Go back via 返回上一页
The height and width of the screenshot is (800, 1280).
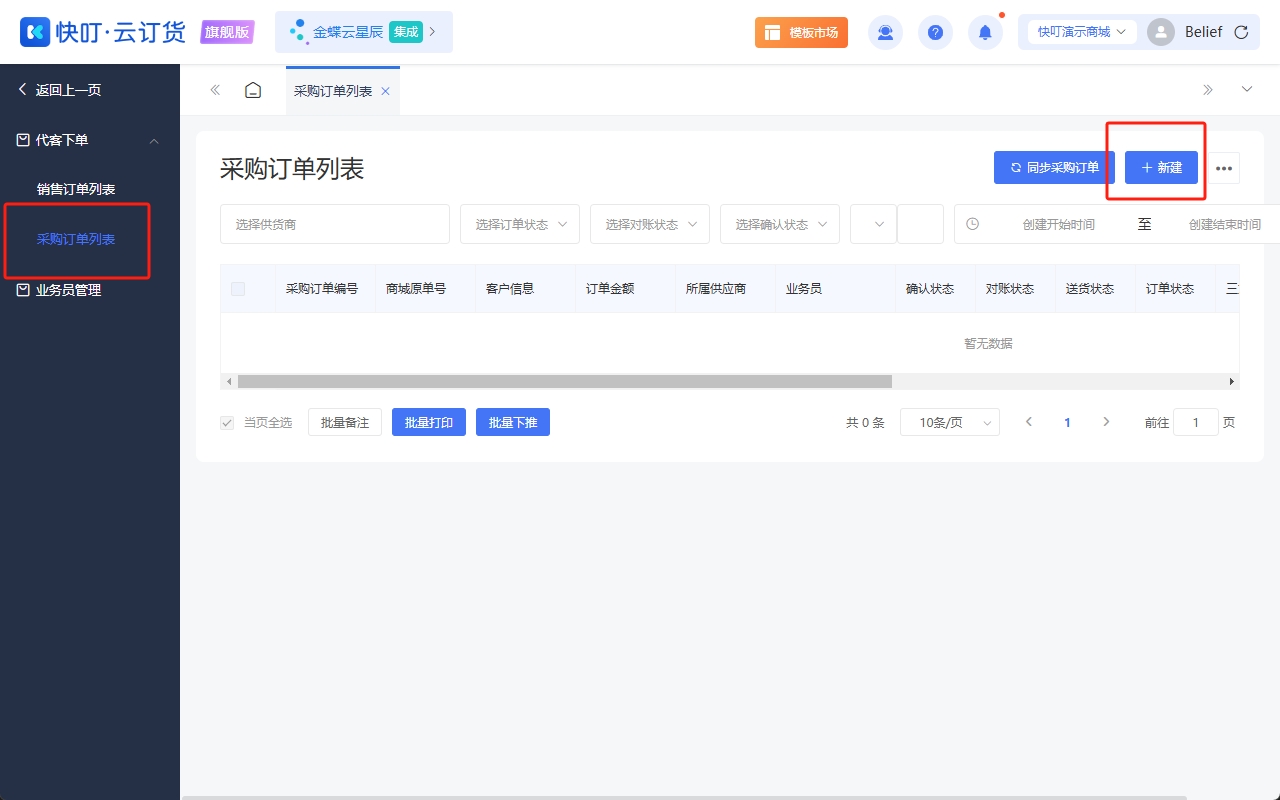60,90
